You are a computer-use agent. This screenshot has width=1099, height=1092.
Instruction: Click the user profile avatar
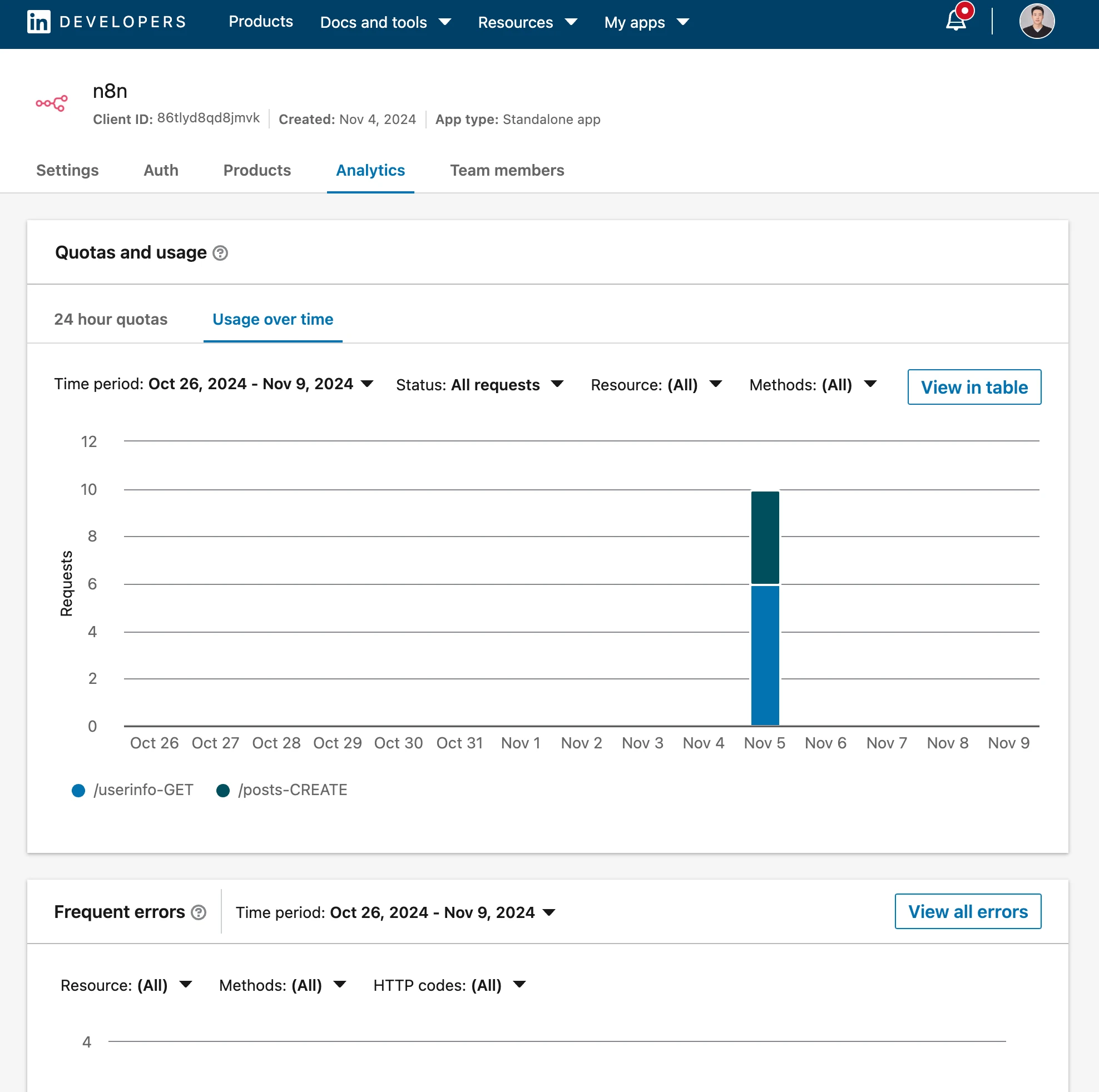1036,21
